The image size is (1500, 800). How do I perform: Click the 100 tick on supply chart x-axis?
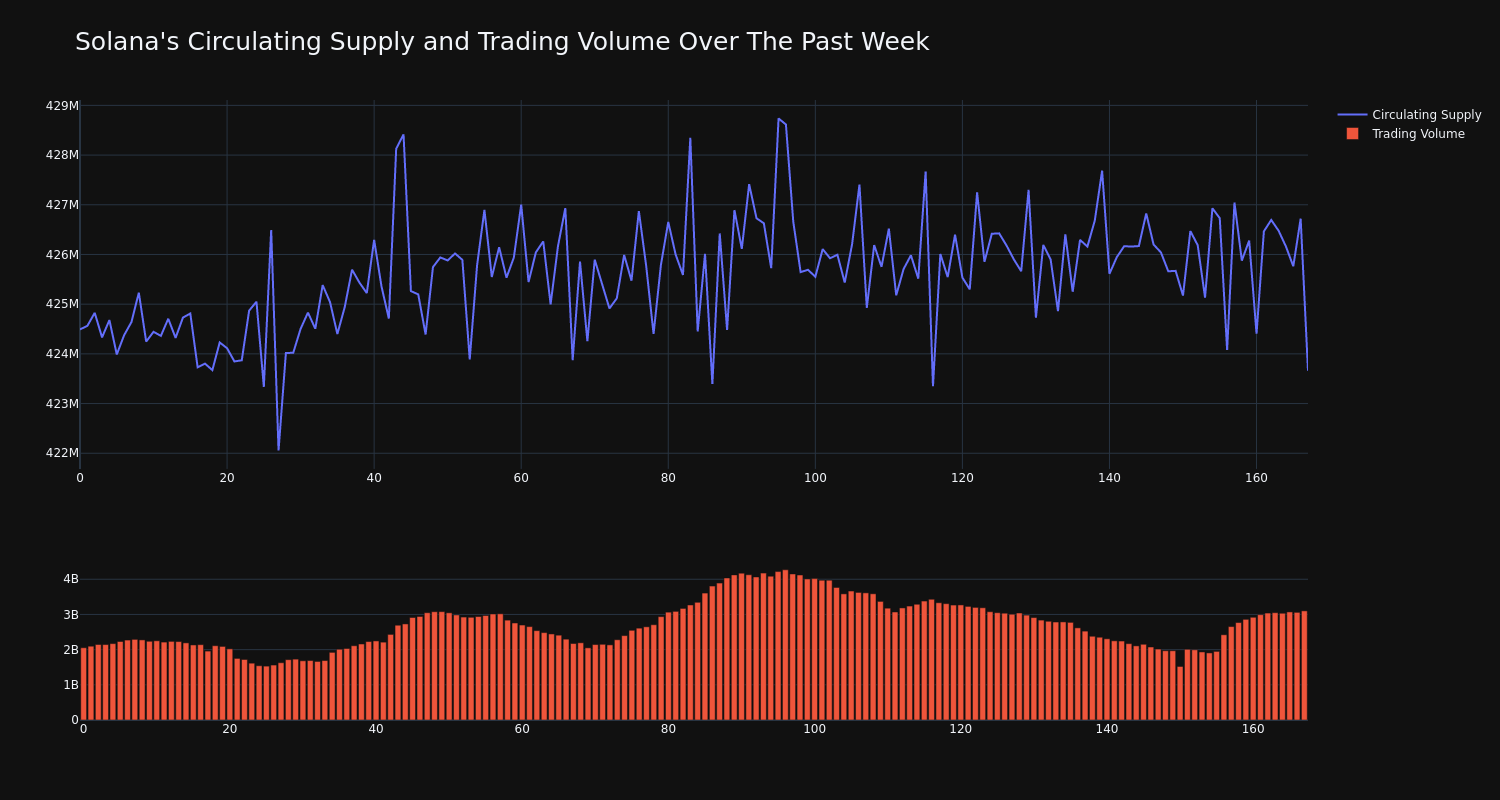coord(815,478)
